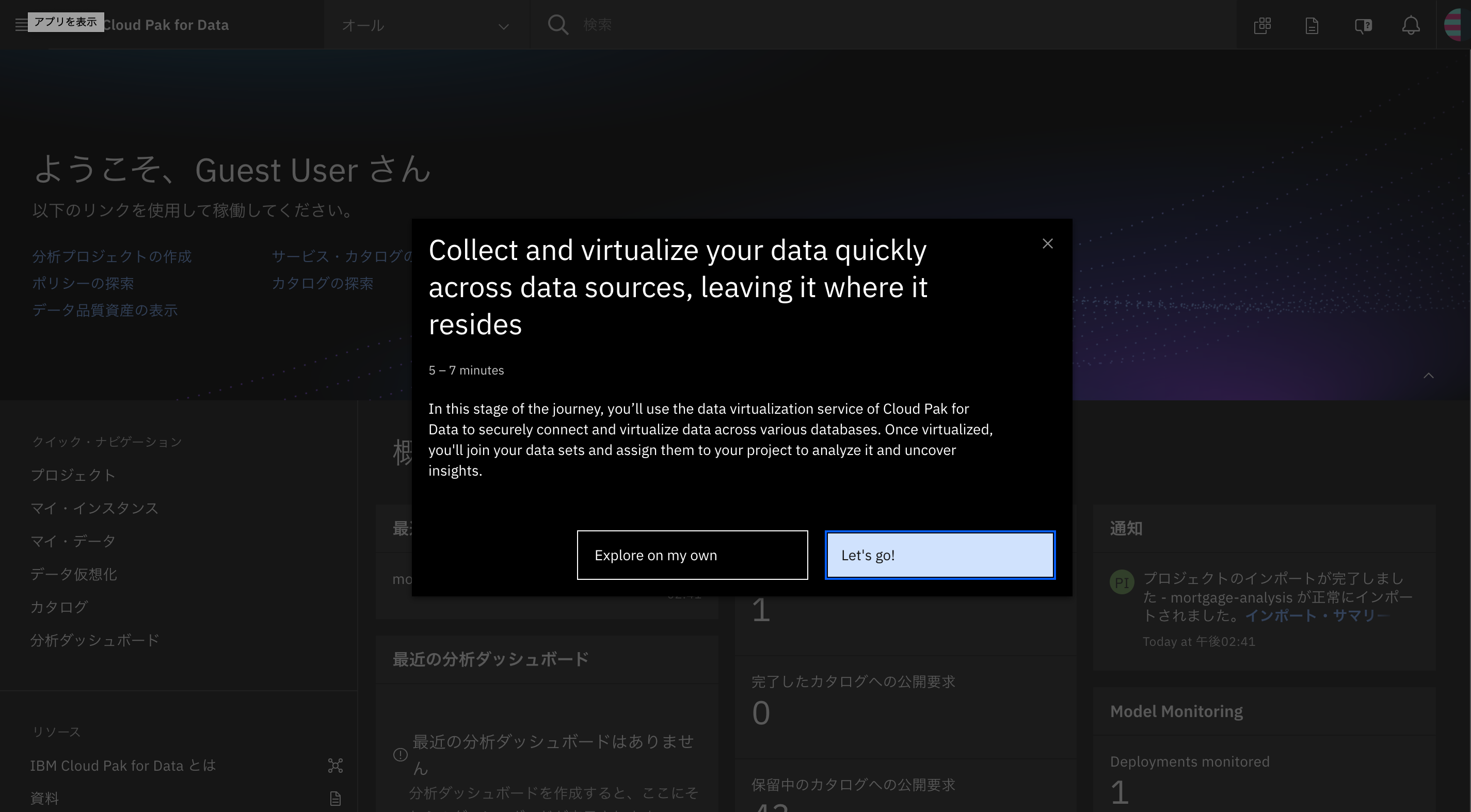Screen dimensions: 1471x812
Task: Open the services grid icon in header
Action: coord(1262,25)
